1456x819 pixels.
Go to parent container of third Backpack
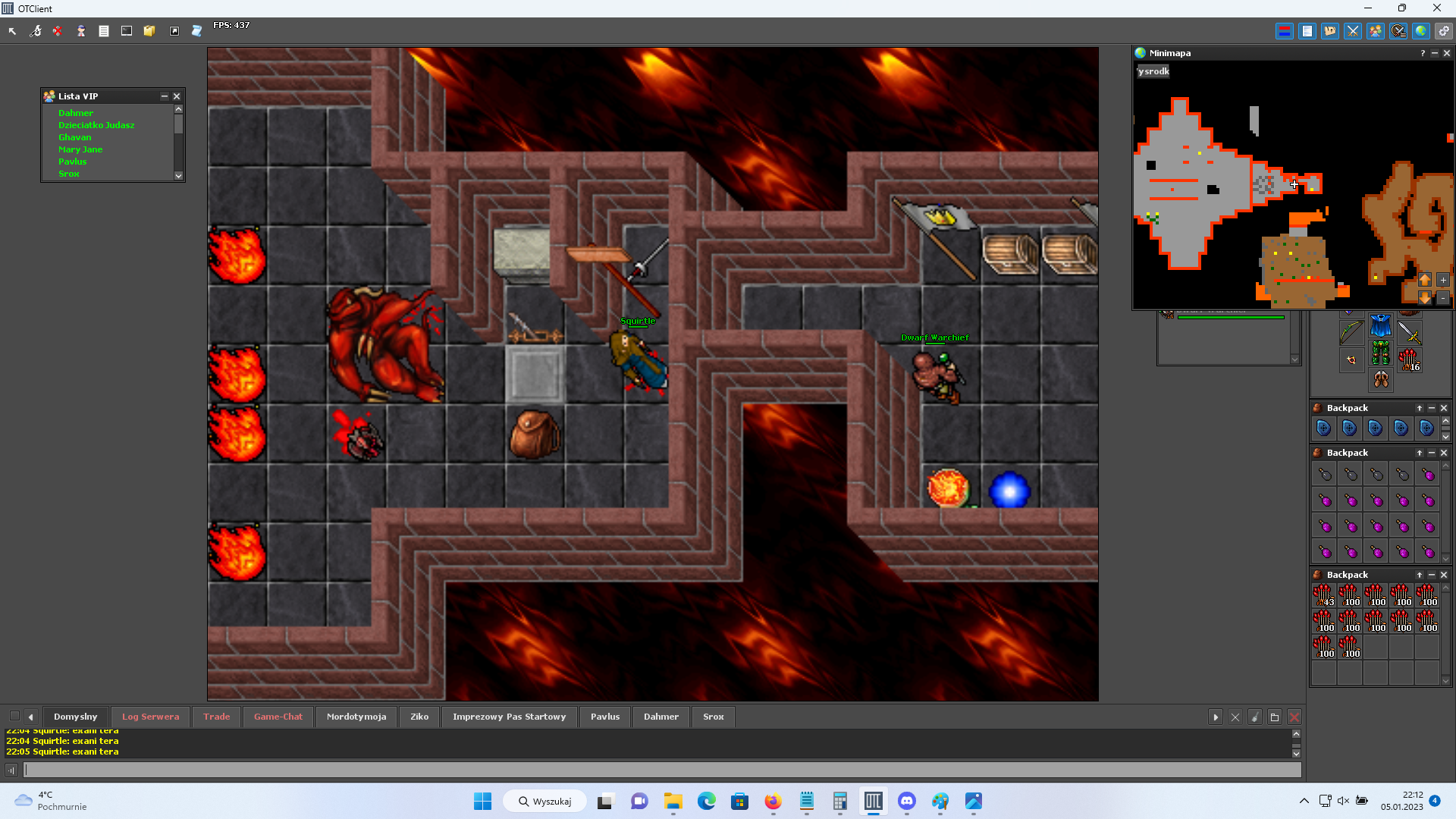(x=1420, y=576)
